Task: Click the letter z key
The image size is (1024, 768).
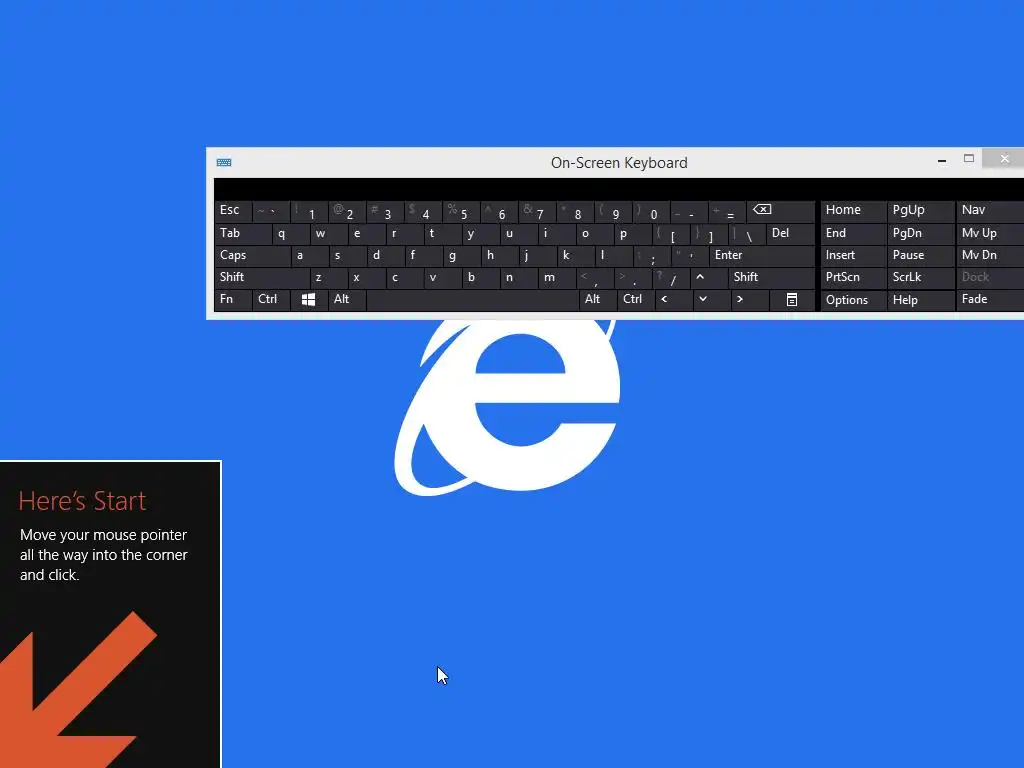Action: tap(328, 278)
